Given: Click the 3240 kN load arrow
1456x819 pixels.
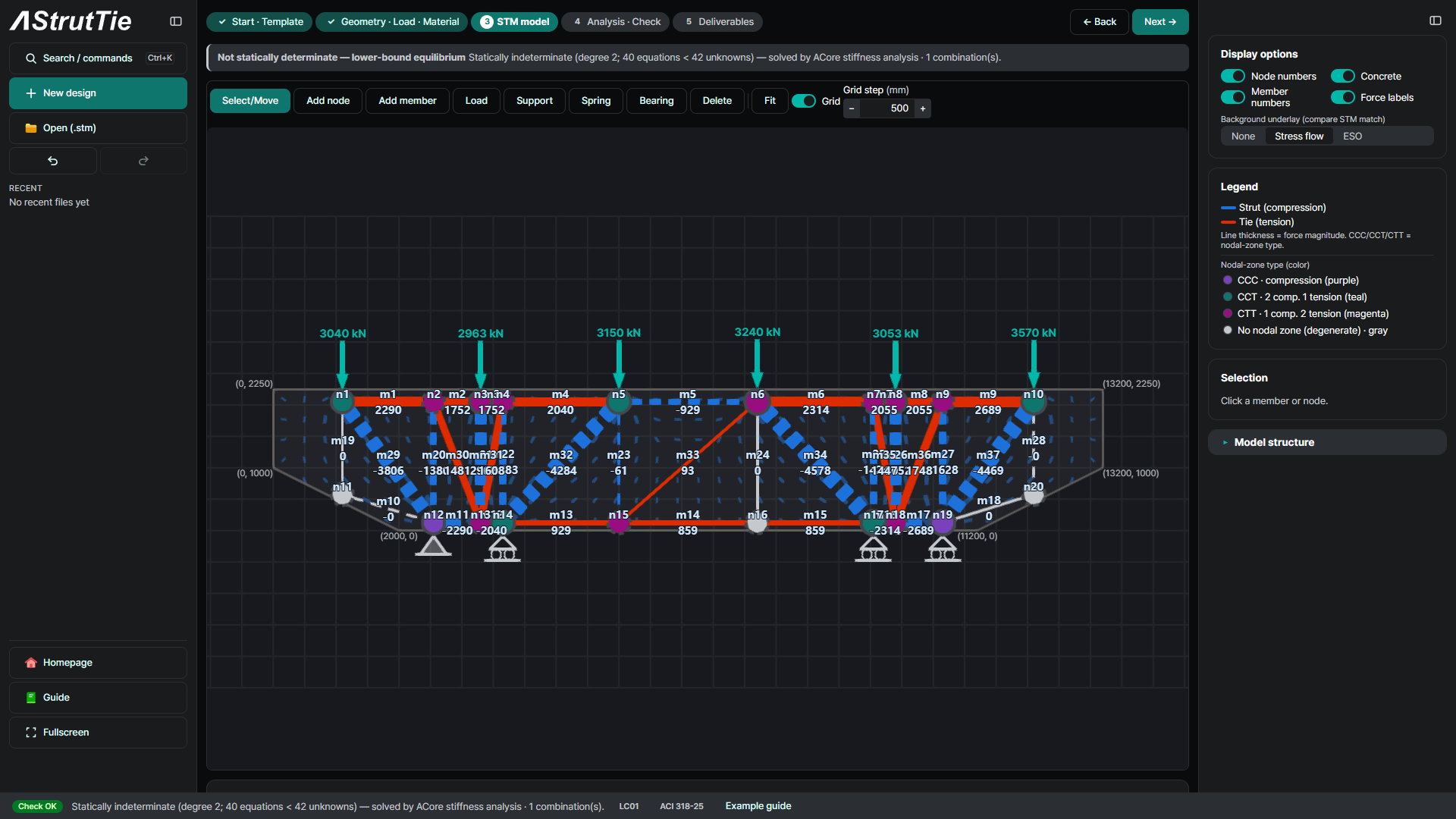Looking at the screenshot, I should [x=757, y=362].
